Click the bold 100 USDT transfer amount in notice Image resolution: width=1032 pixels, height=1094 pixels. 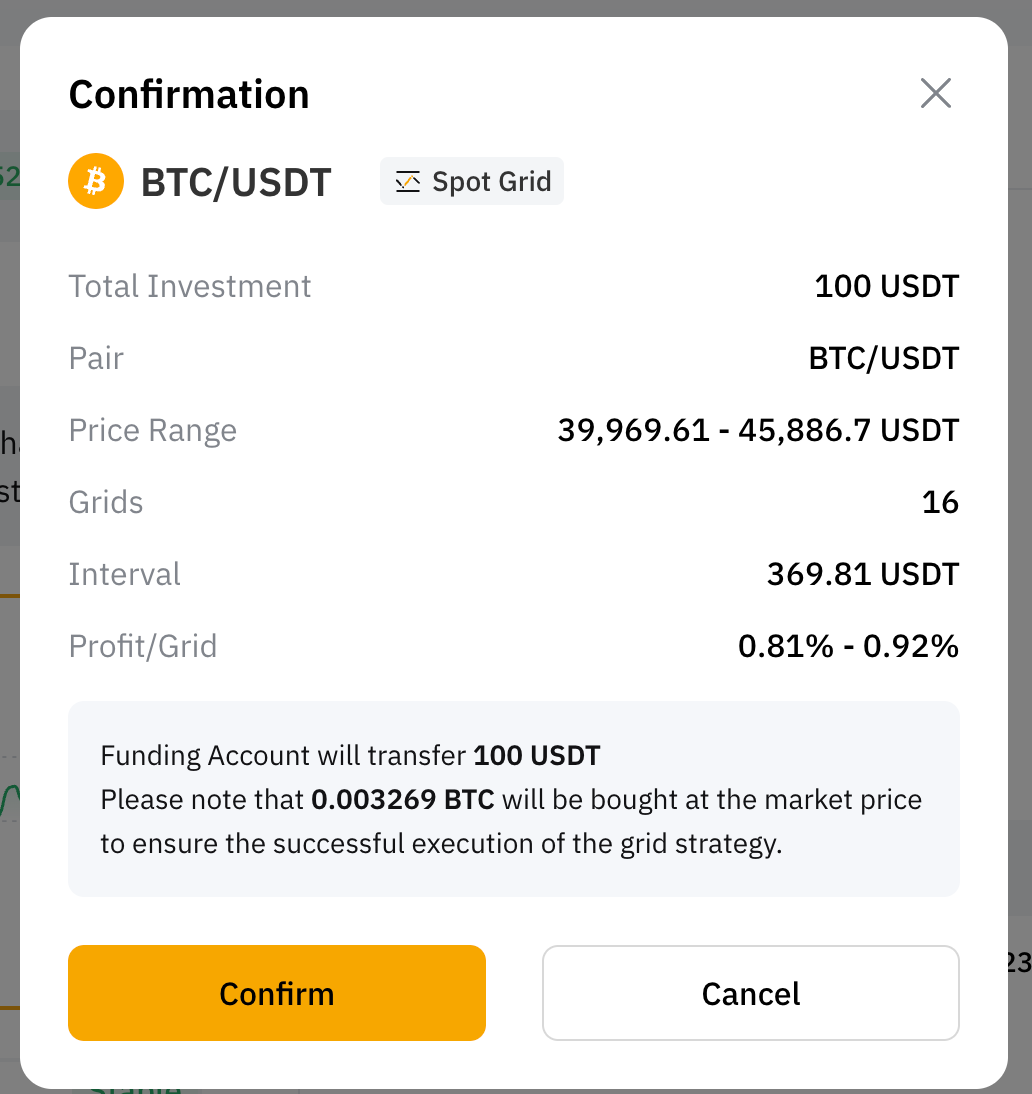coord(537,755)
